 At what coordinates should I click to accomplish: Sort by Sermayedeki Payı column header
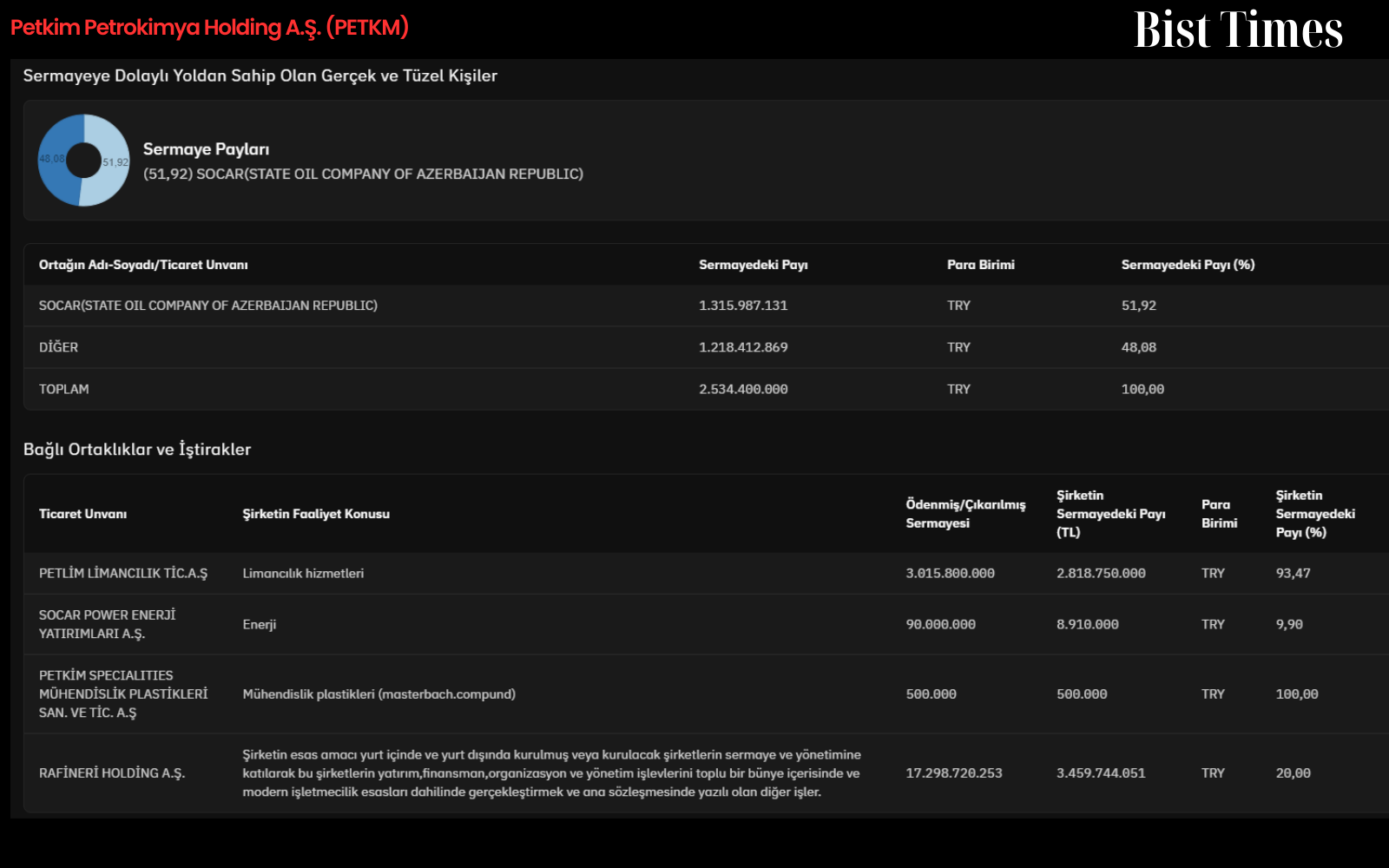(753, 265)
